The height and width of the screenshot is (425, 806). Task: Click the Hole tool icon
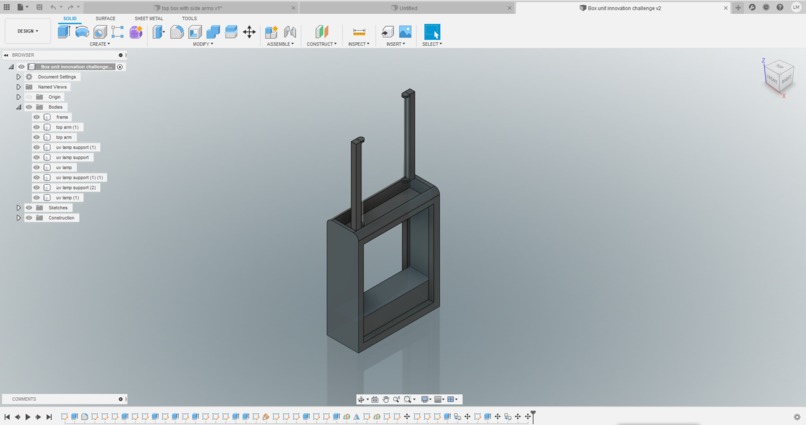[100, 32]
